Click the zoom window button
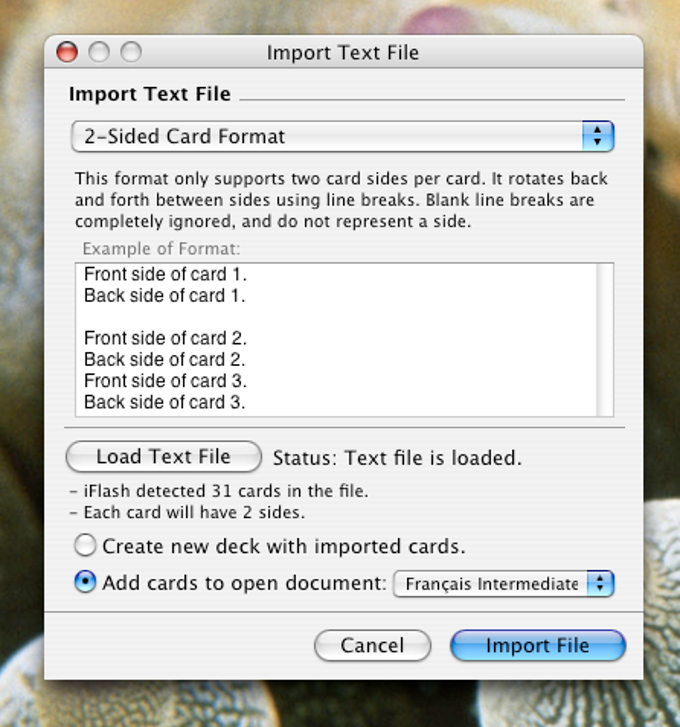Viewport: 680px width, 727px height. click(x=131, y=51)
